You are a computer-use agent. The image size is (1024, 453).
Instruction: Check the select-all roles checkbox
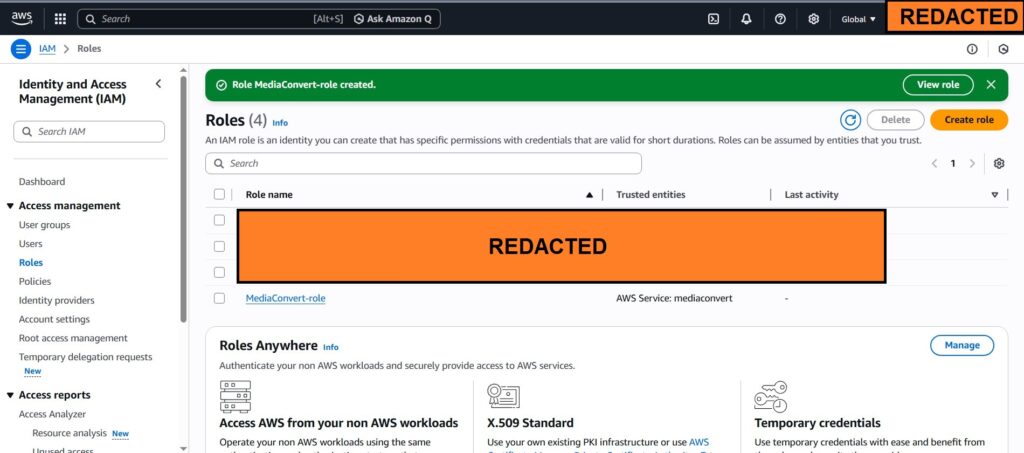220,195
